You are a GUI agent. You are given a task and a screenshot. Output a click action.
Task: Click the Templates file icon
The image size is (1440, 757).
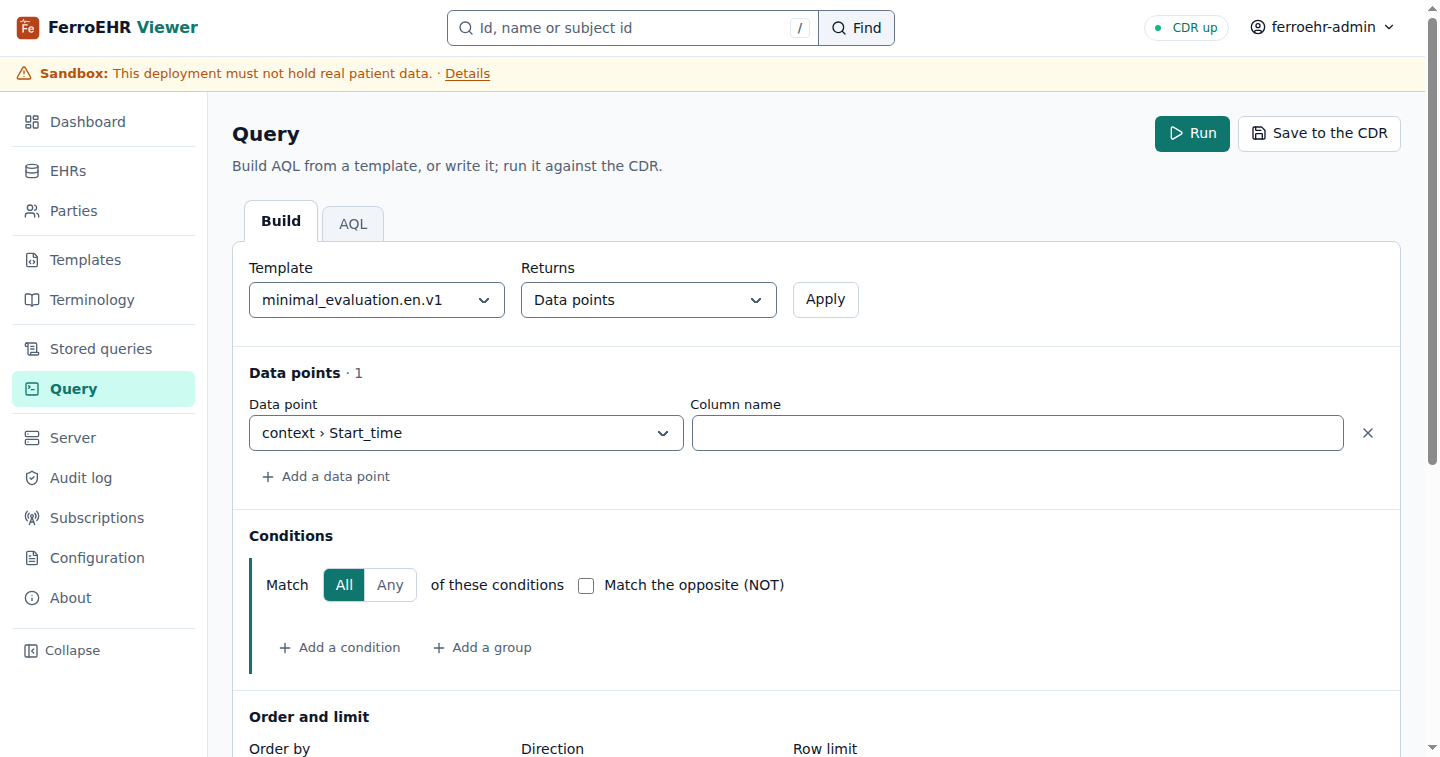[32, 260]
